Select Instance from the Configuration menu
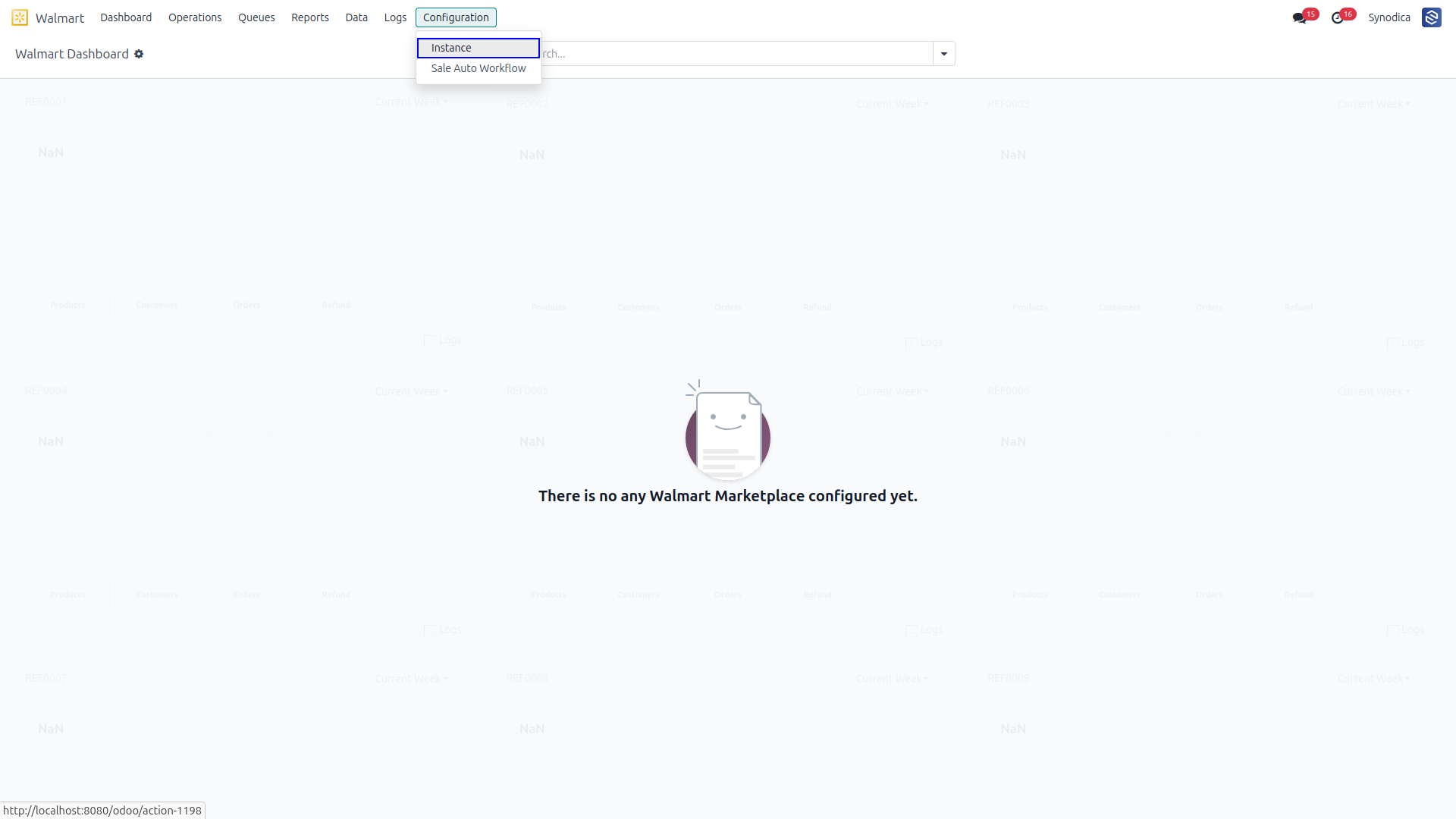The height and width of the screenshot is (819, 1456). tap(479, 48)
